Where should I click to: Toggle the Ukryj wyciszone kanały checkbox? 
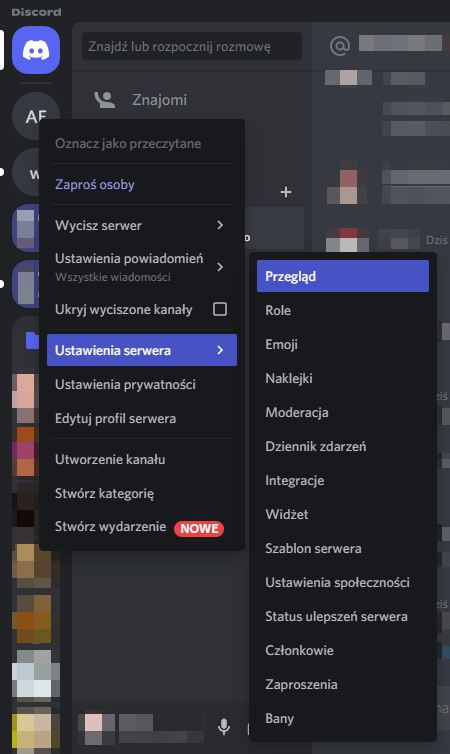(x=220, y=309)
